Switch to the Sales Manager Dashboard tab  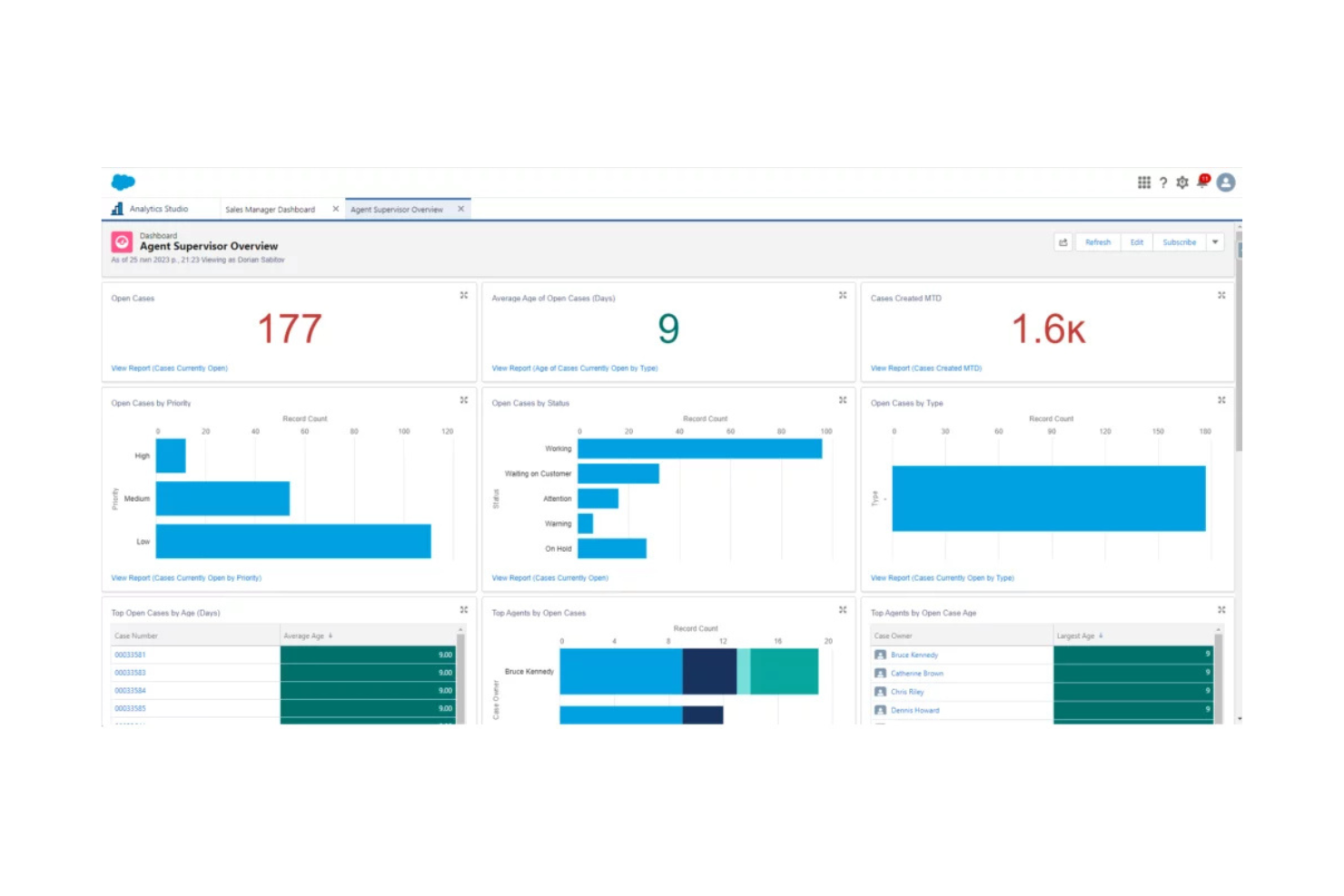(x=271, y=209)
